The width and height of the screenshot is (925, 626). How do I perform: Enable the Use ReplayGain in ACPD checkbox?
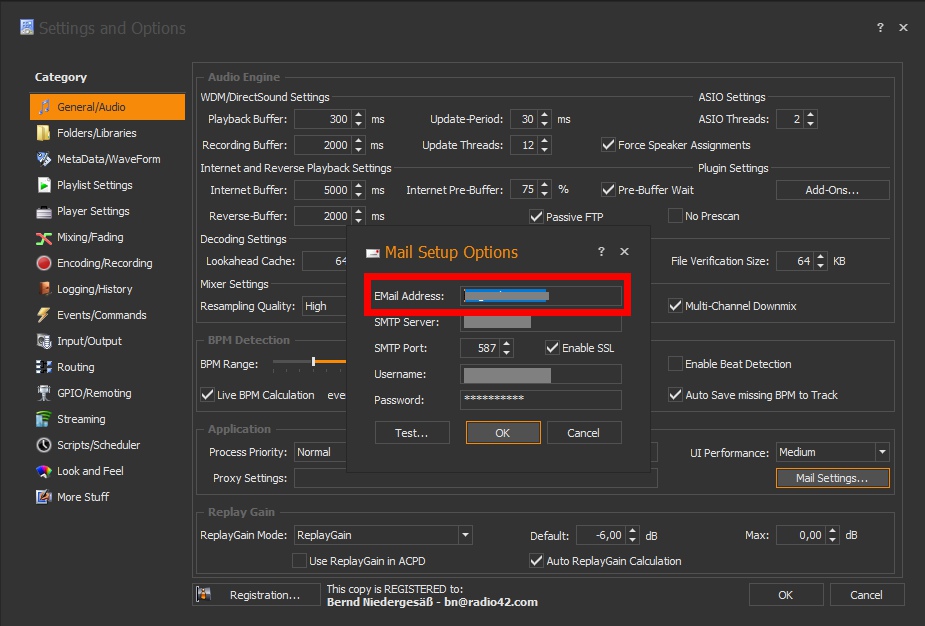pyautogui.click(x=299, y=561)
